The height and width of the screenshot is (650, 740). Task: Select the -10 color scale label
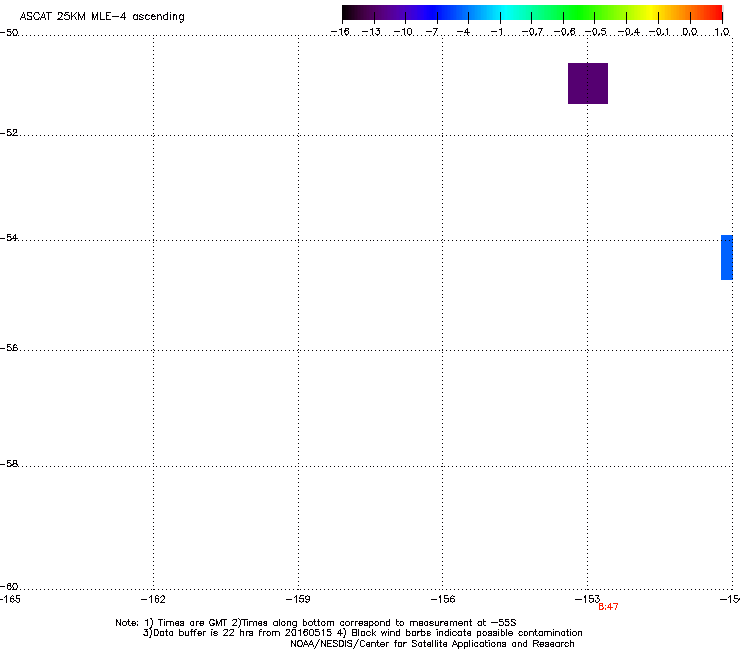point(403,32)
